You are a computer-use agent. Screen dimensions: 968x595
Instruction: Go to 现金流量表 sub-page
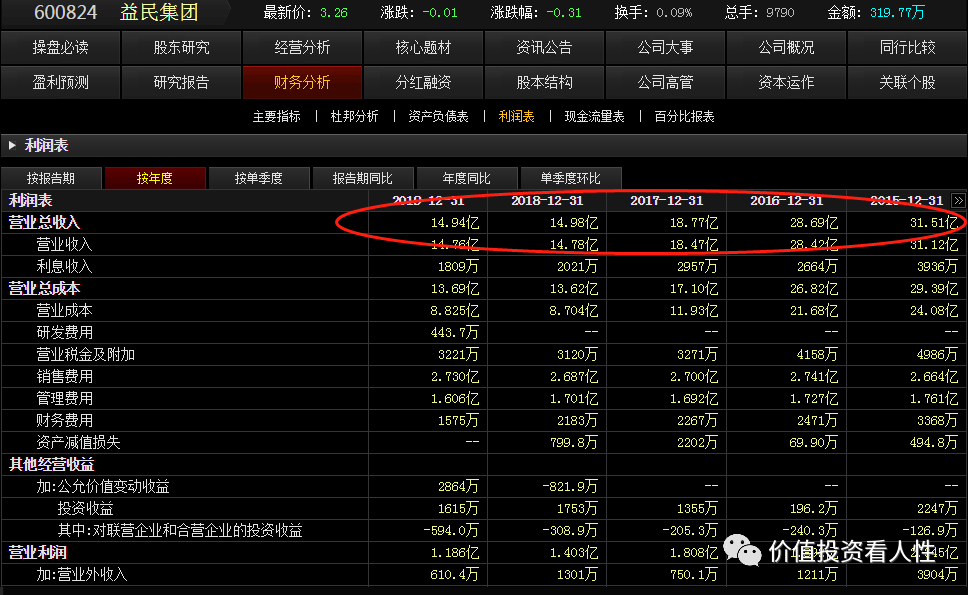(595, 117)
